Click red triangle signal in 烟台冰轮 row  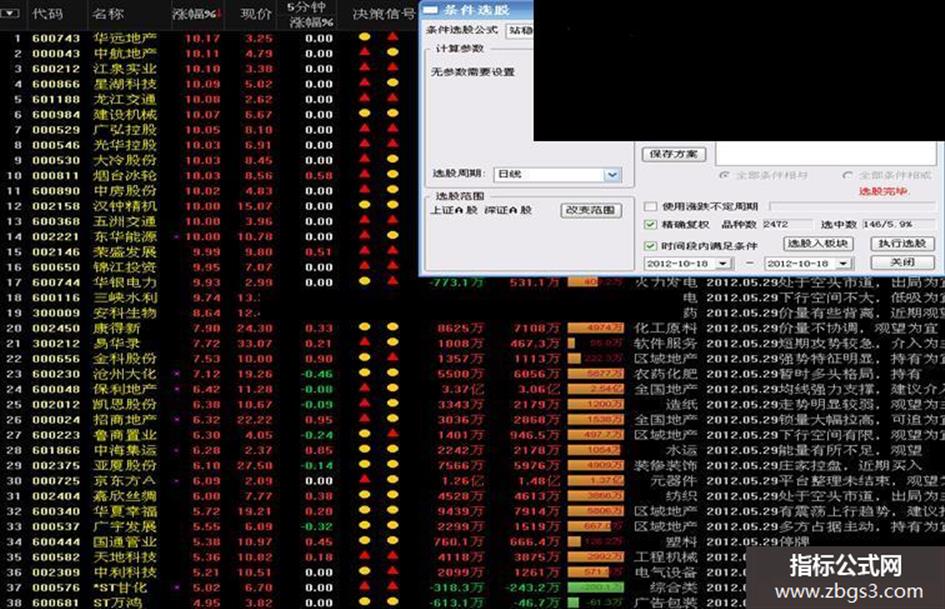[365, 174]
